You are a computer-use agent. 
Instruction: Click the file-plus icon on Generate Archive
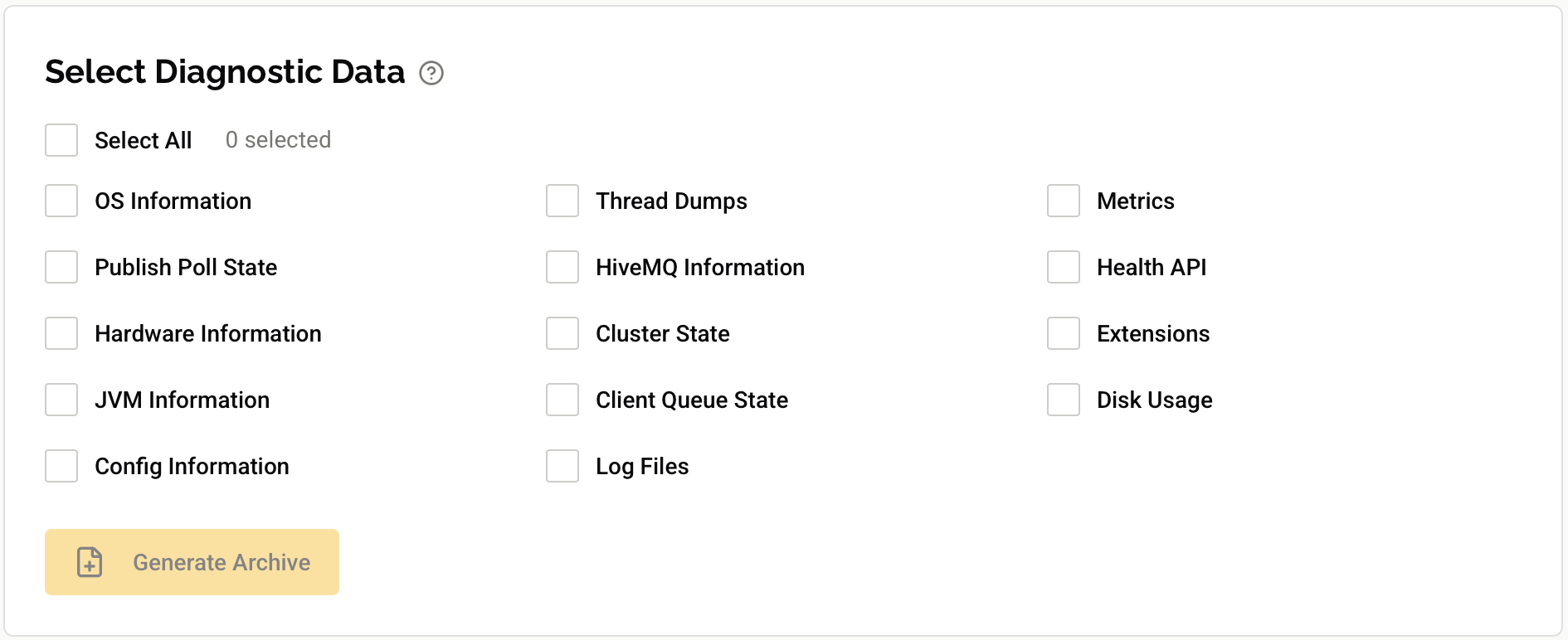point(89,562)
